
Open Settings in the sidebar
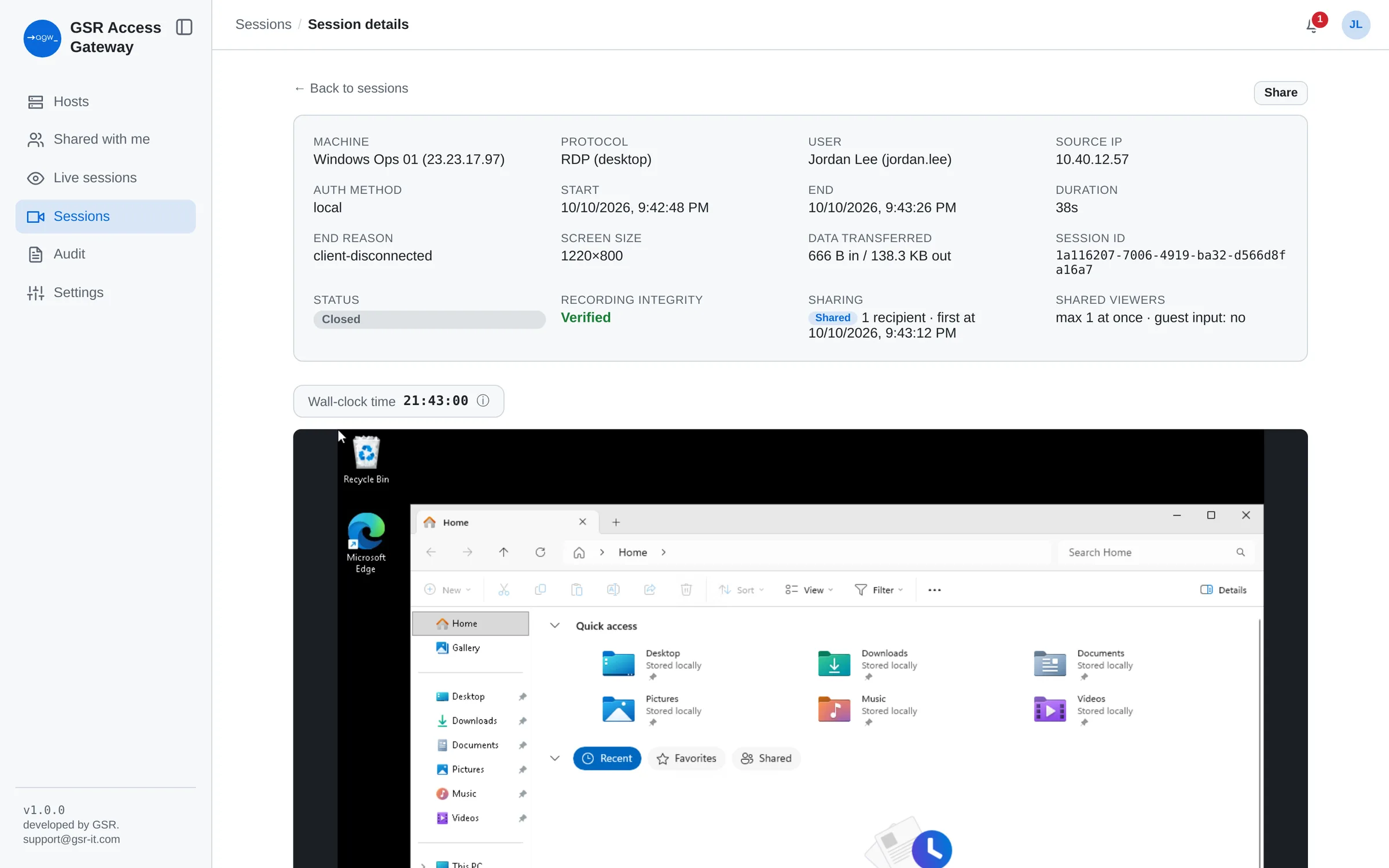(105, 293)
